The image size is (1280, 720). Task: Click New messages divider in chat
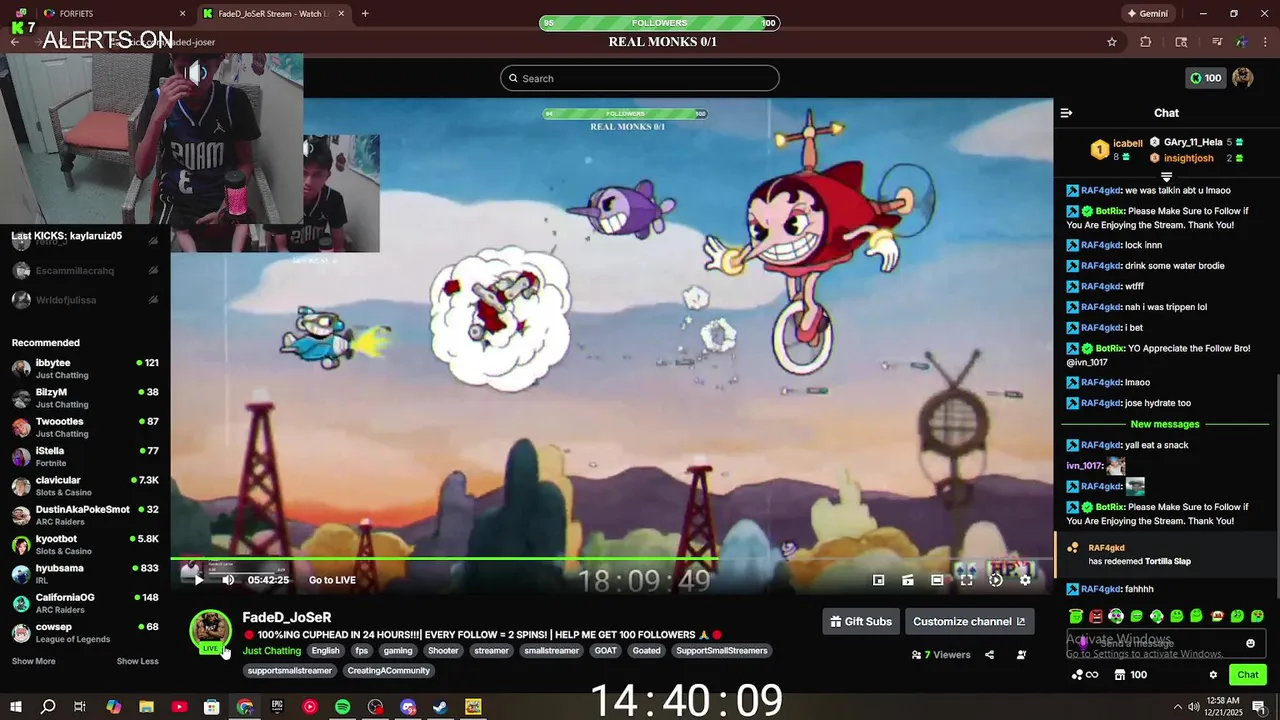(1165, 424)
